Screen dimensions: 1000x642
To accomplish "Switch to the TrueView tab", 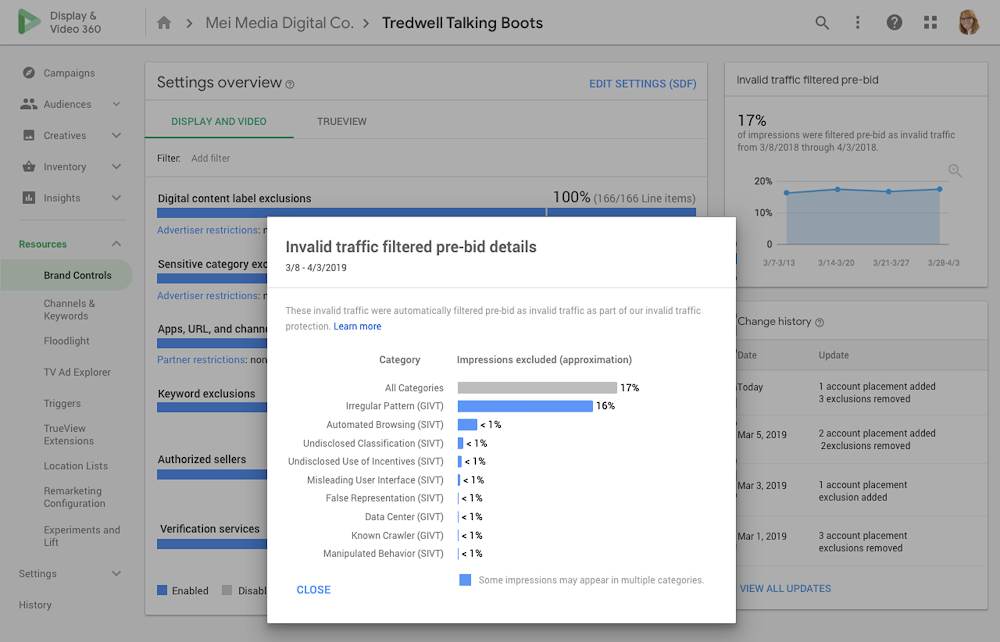I will click(342, 122).
